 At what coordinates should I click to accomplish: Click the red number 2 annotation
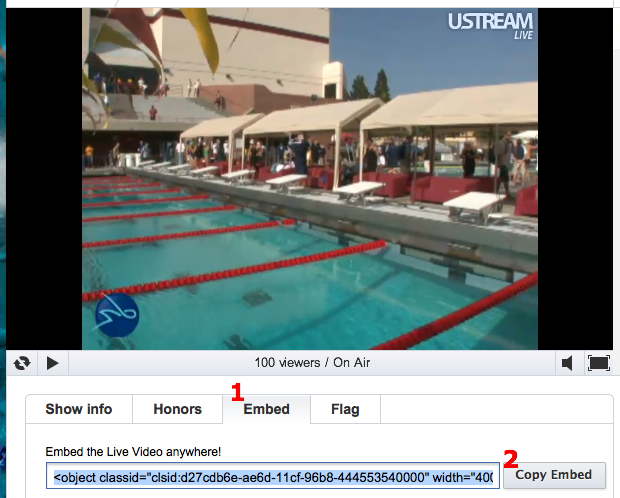click(510, 459)
